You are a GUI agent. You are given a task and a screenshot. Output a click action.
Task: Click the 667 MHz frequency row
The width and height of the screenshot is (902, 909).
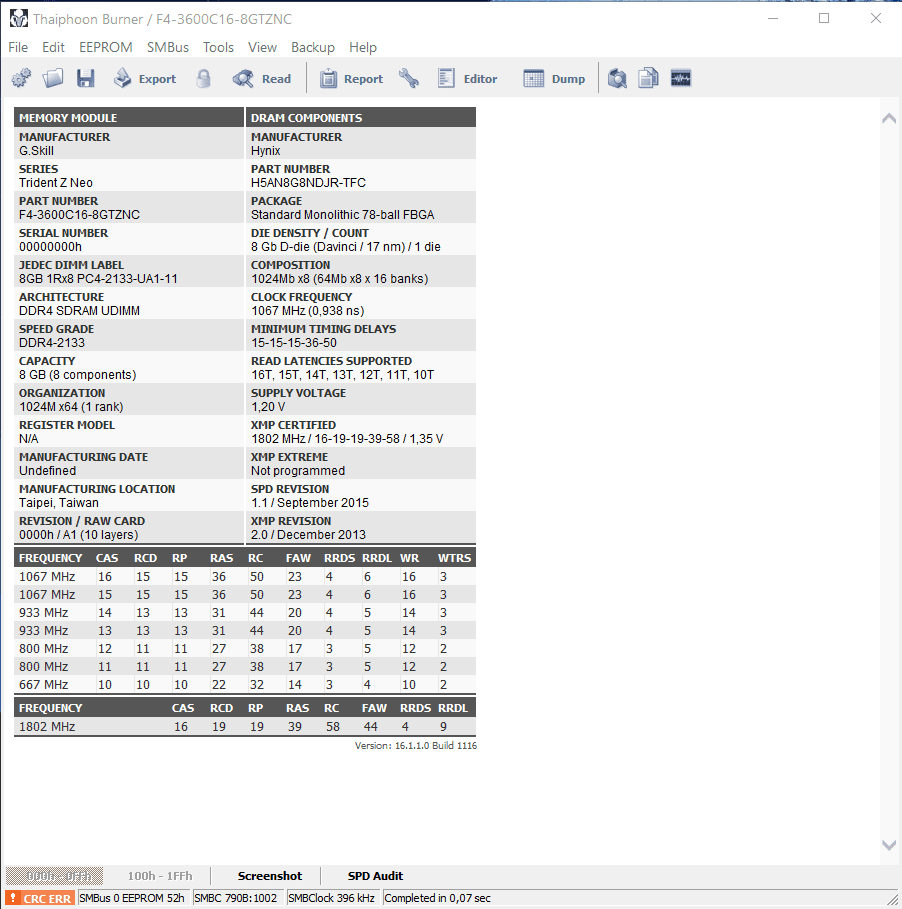coord(245,685)
